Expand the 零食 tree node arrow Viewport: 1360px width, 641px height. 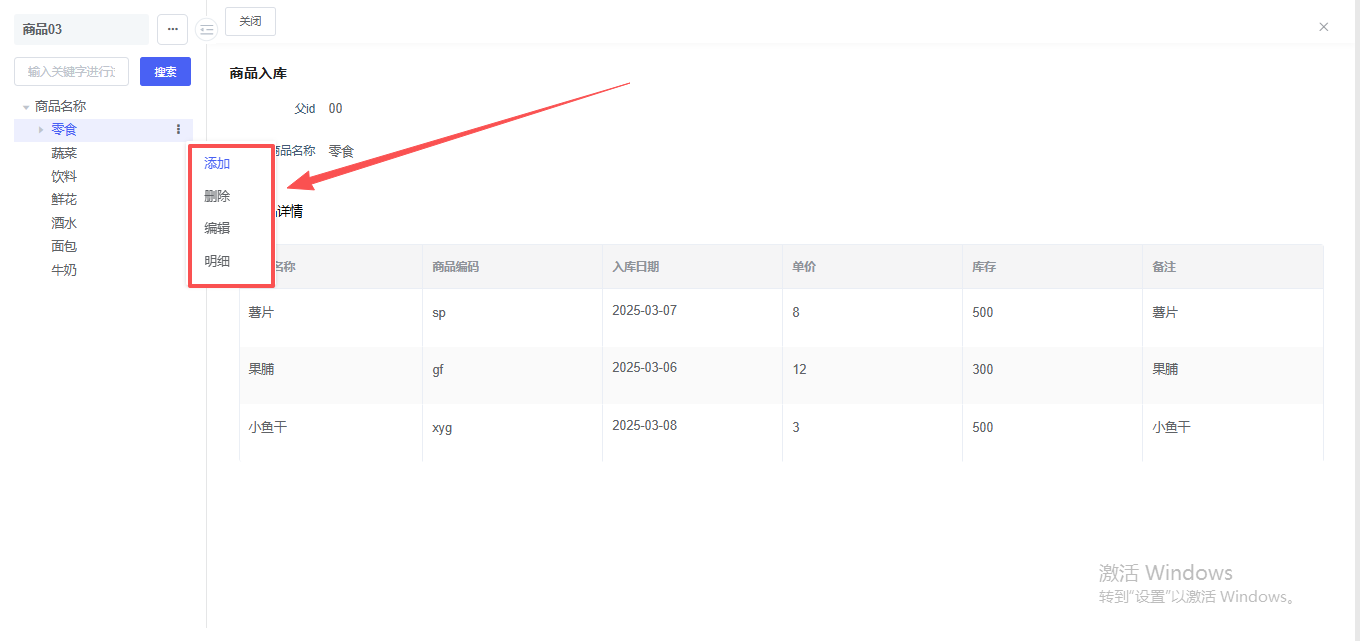tap(41, 129)
